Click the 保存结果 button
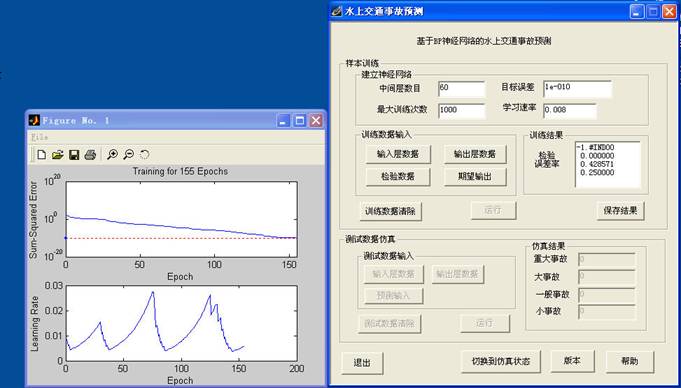The height and width of the screenshot is (388, 681). coord(620,211)
